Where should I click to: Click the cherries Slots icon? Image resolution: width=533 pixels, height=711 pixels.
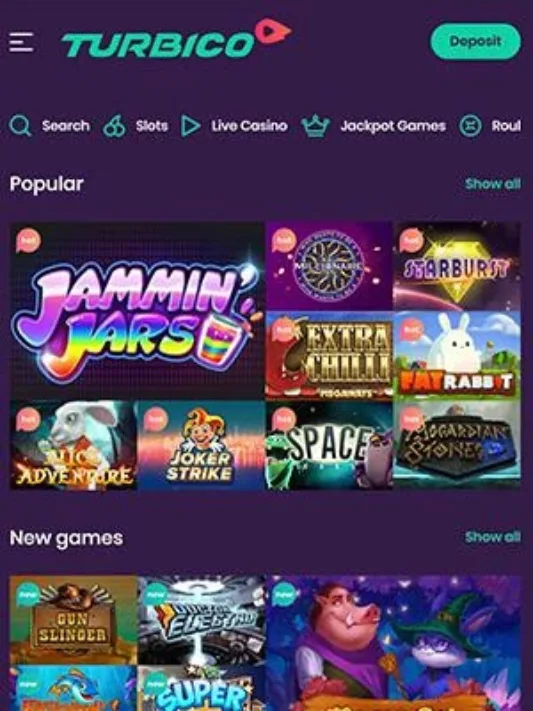pos(114,126)
